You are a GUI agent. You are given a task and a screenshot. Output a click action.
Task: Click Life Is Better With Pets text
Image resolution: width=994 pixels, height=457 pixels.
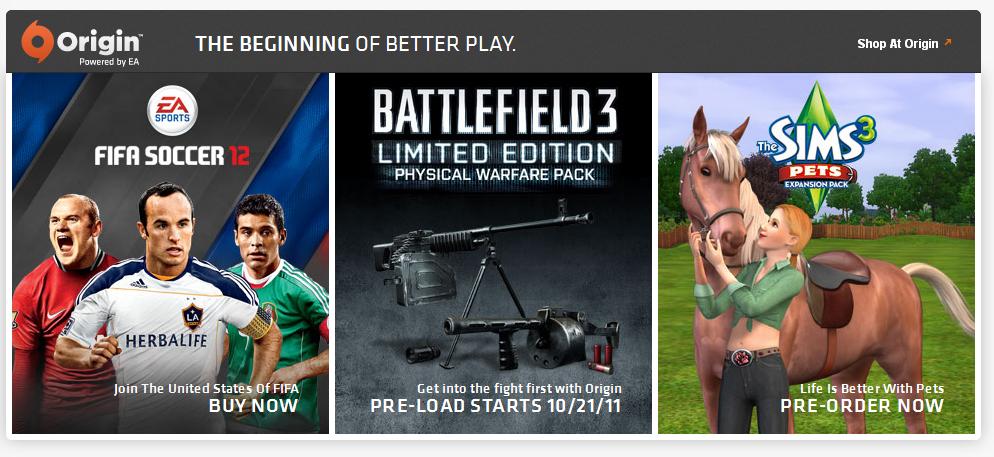coord(872,389)
